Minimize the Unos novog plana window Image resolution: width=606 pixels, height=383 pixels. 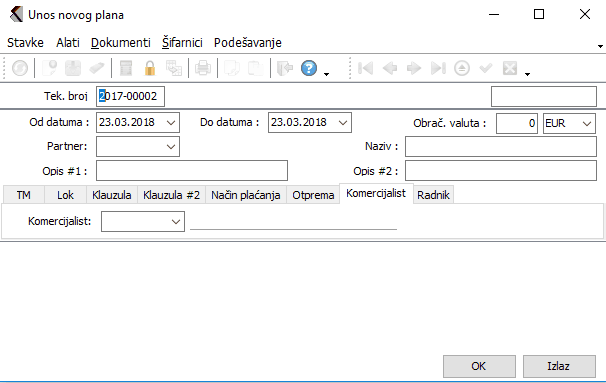tap(494, 14)
